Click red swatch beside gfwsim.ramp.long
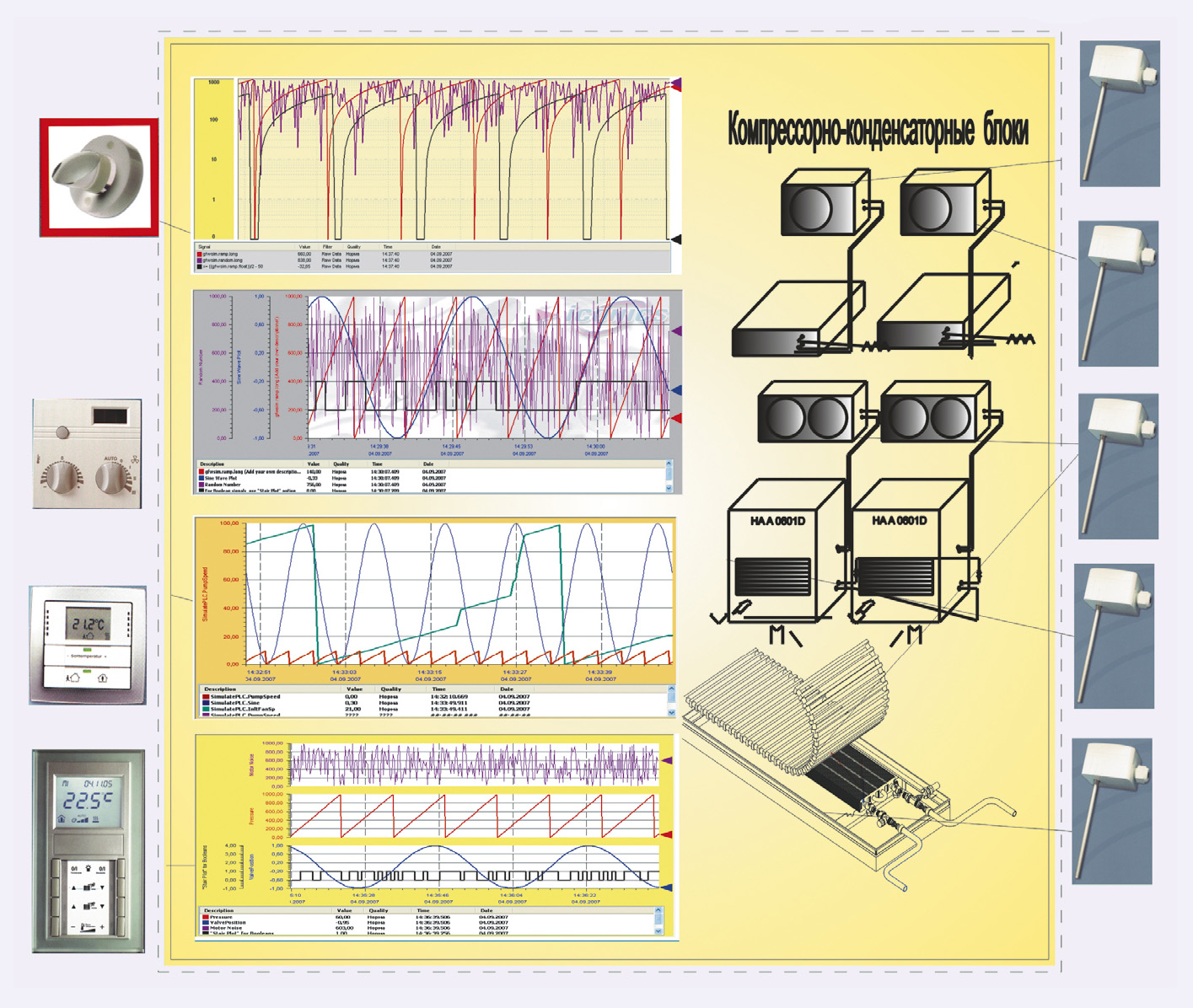This screenshot has height=1008, width=1193. pyautogui.click(x=200, y=254)
